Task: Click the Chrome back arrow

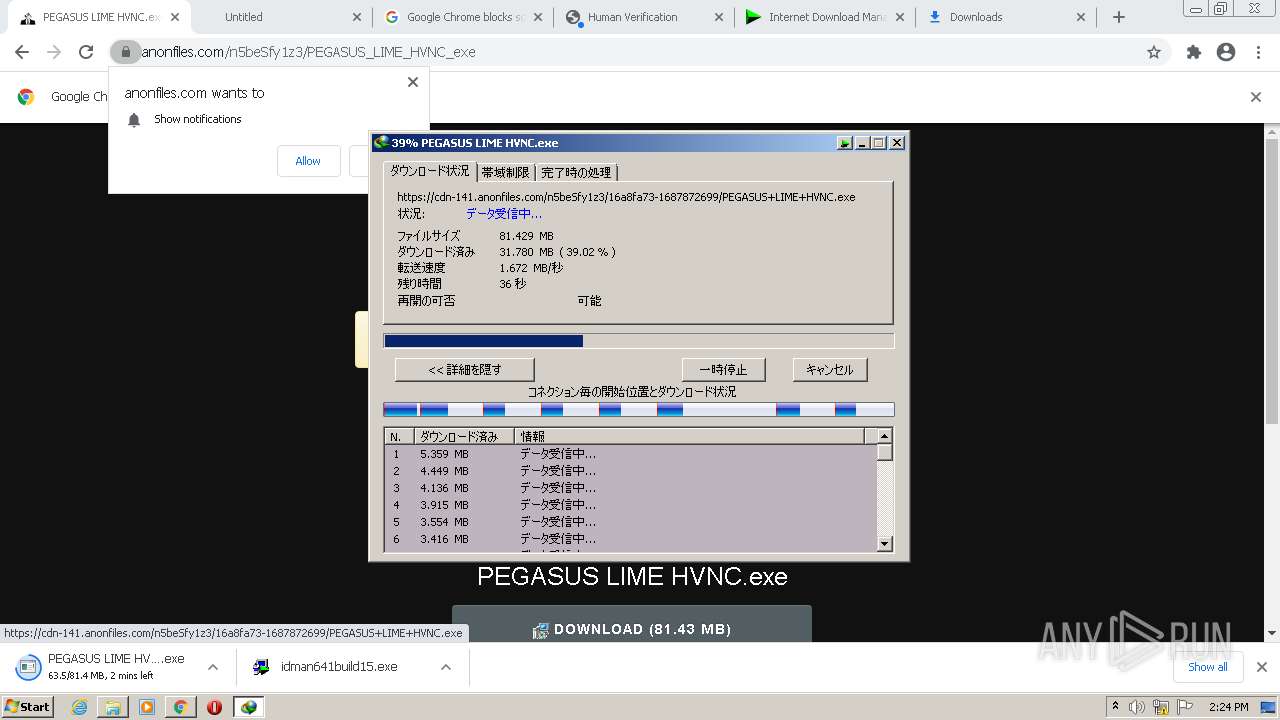Action: tap(22, 52)
